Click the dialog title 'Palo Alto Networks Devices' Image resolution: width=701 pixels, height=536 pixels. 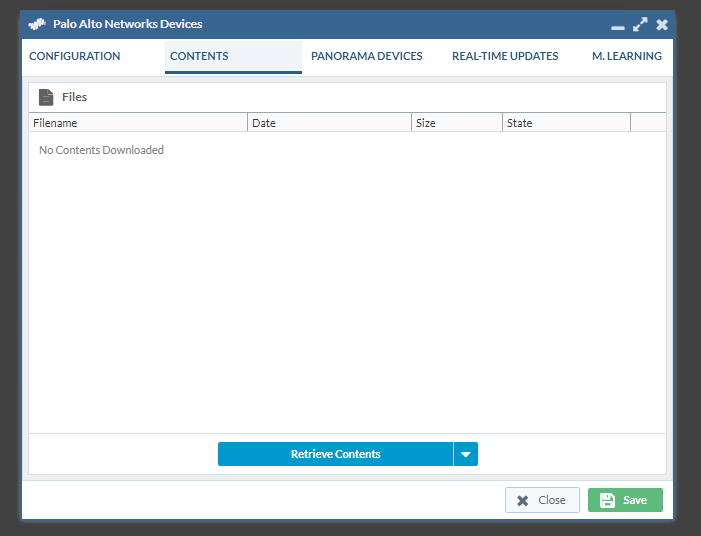point(127,24)
